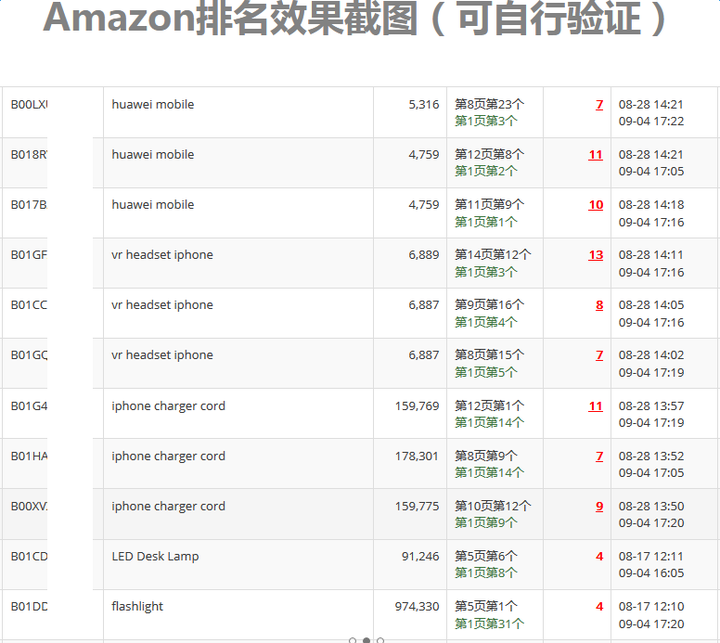Select timestamp '09-04 16:05'
The height and width of the screenshot is (643, 720).
651,573
